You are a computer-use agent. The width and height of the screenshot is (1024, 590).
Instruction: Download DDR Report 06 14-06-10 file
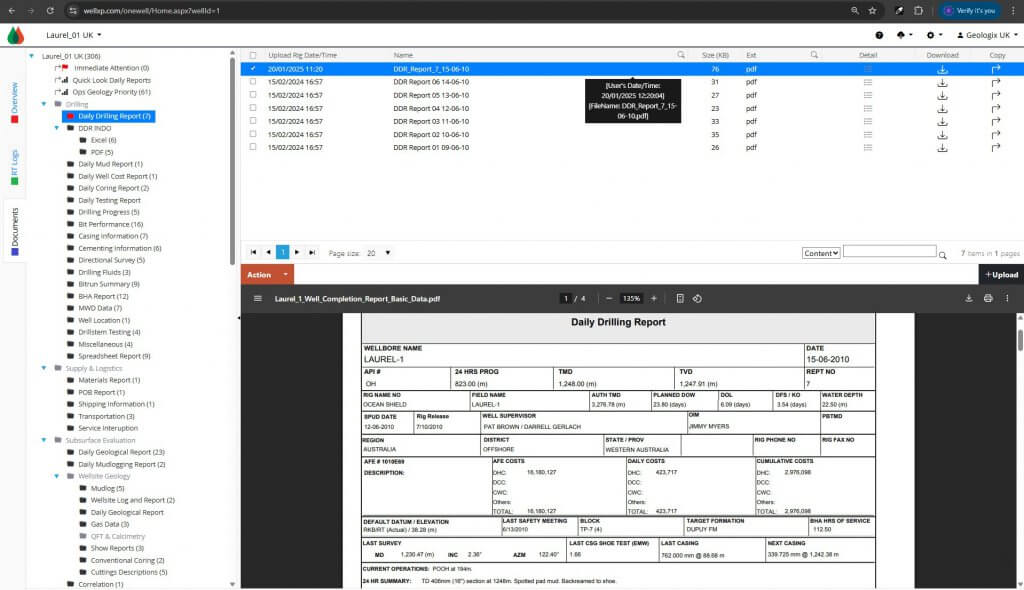pos(942,82)
